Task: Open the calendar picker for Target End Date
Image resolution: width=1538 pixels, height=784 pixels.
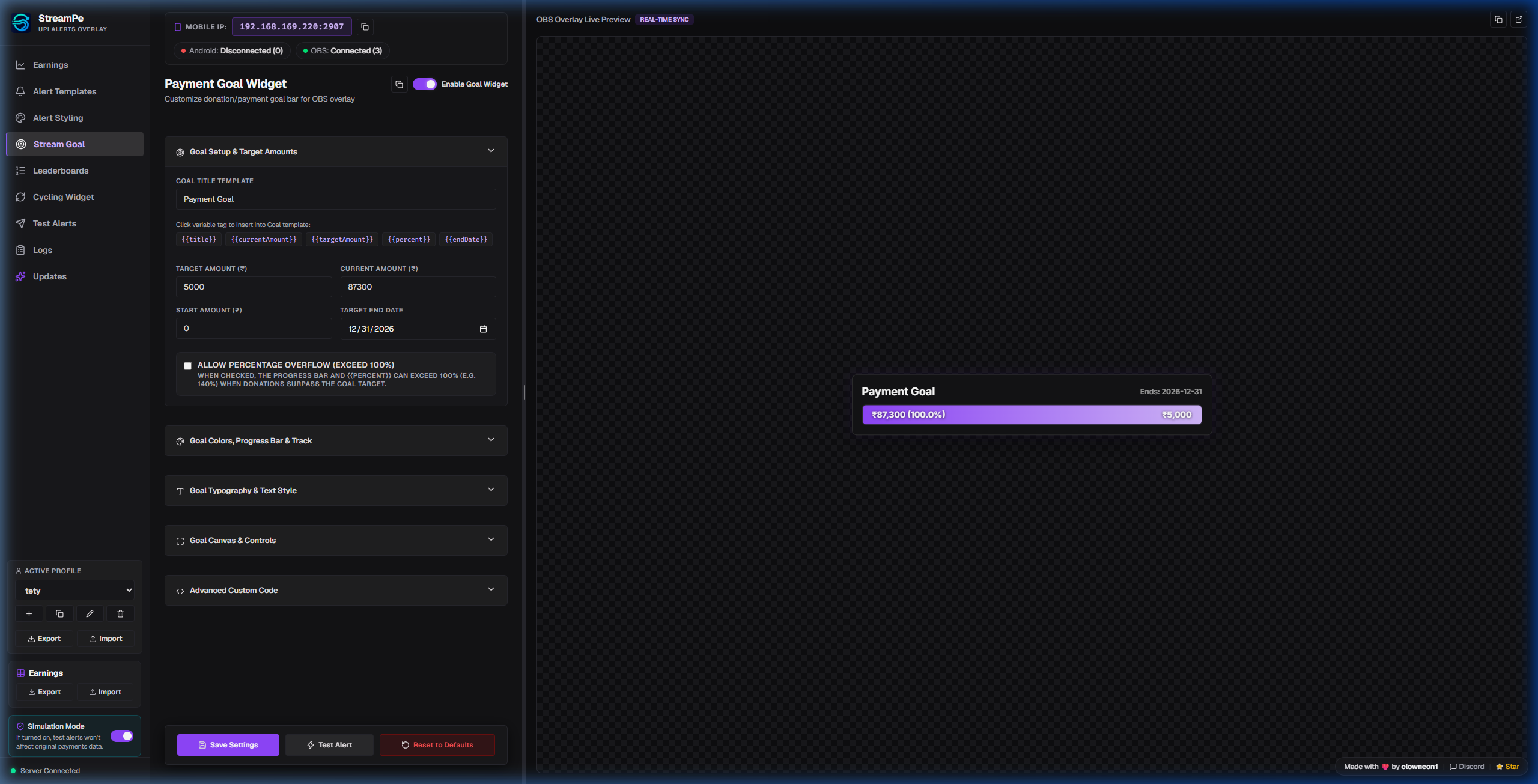Action: (483, 329)
